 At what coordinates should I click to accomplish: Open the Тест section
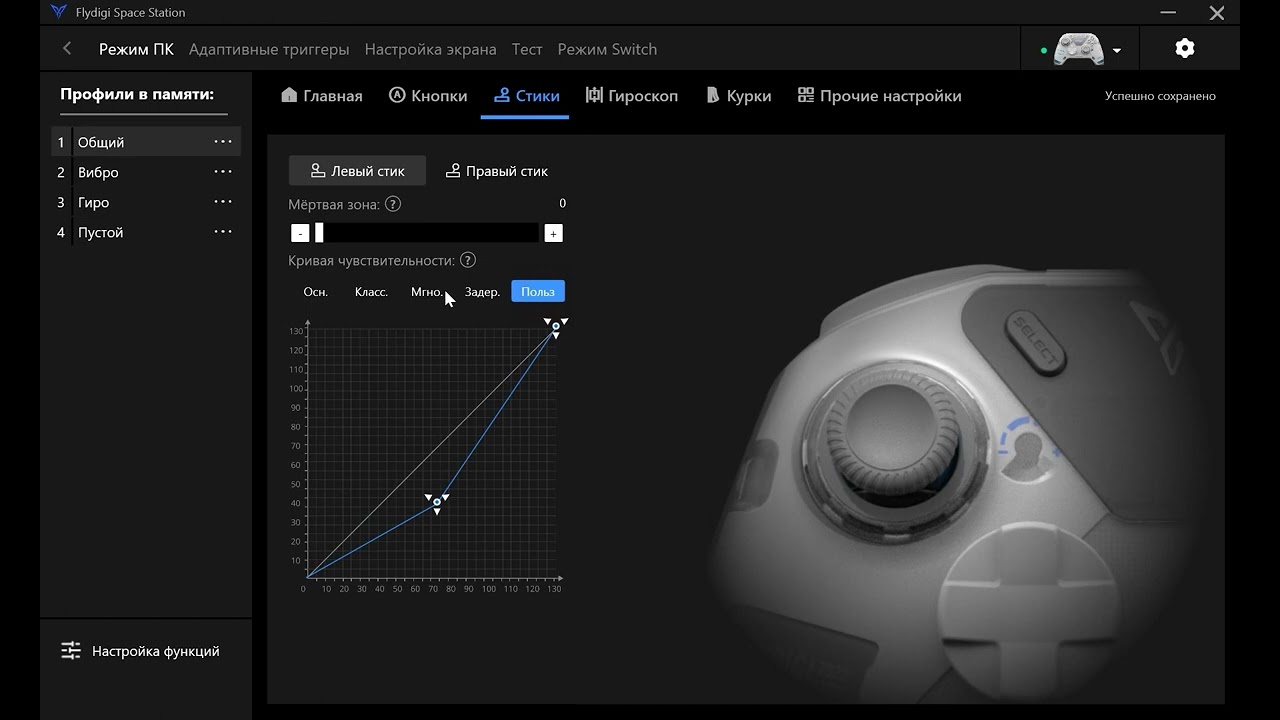tap(527, 49)
